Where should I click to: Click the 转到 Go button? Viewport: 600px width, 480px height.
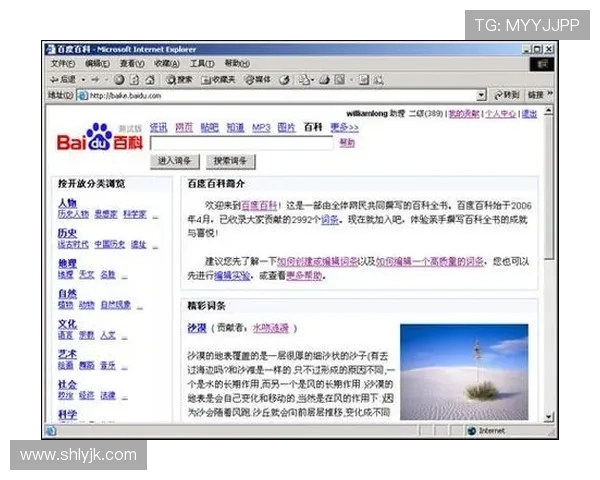click(x=507, y=95)
